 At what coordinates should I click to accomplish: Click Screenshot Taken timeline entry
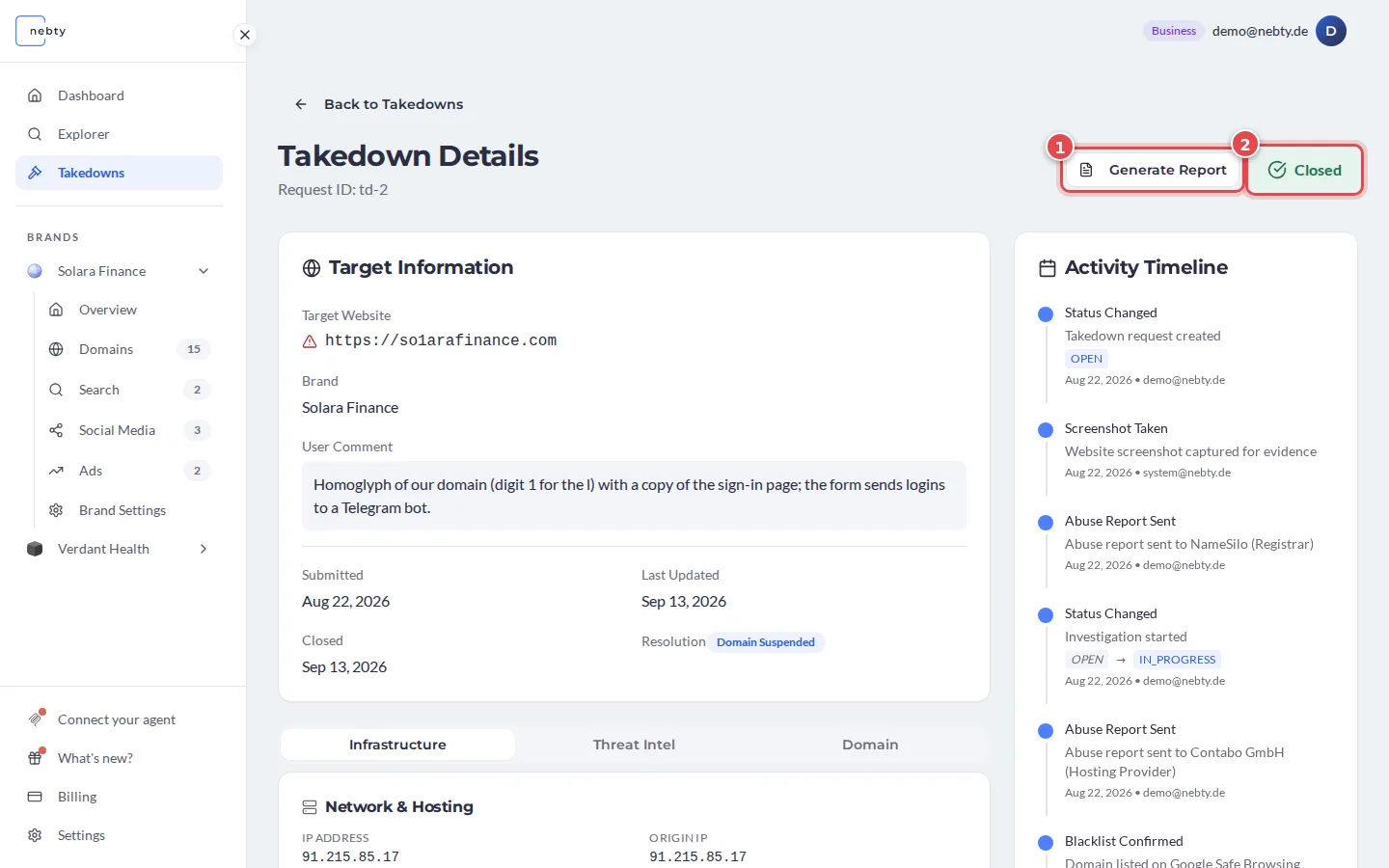(1190, 450)
